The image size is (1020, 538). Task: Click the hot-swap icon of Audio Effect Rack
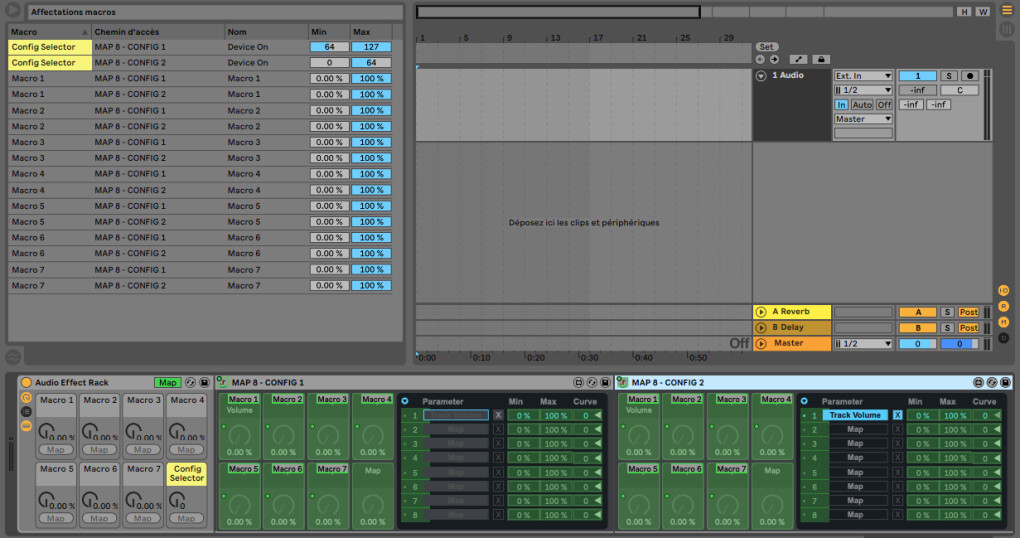191,383
